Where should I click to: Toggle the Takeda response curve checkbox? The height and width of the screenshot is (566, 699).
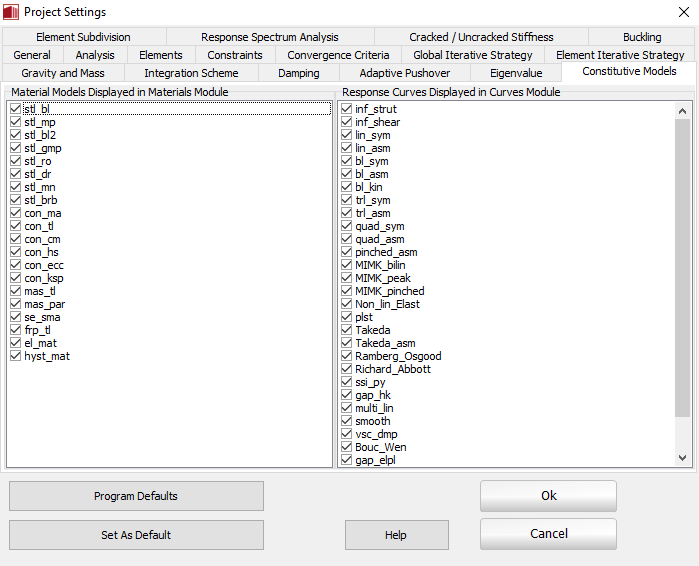point(347,330)
